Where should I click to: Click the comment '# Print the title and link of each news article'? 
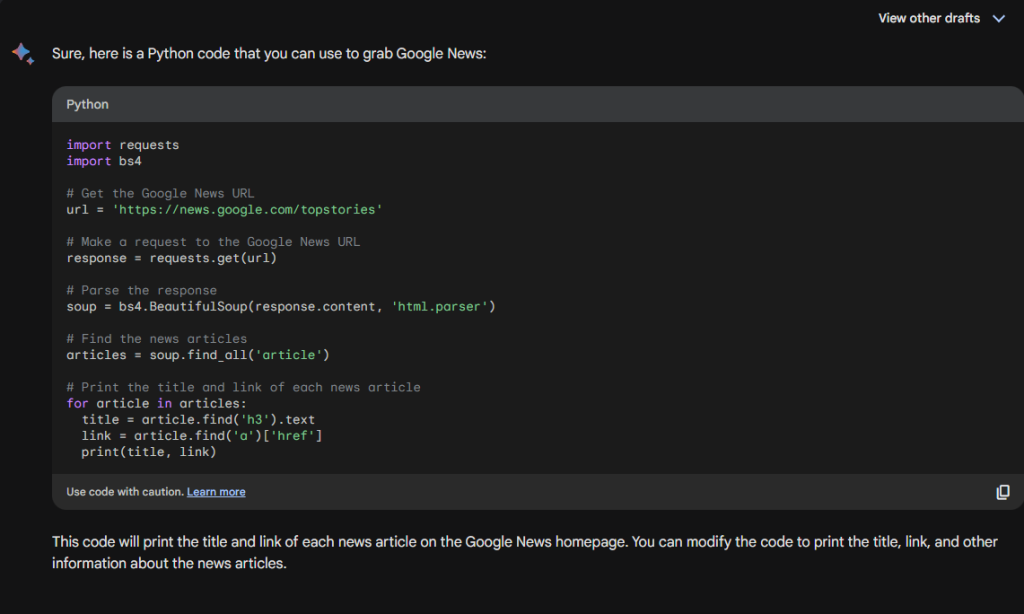(x=244, y=387)
